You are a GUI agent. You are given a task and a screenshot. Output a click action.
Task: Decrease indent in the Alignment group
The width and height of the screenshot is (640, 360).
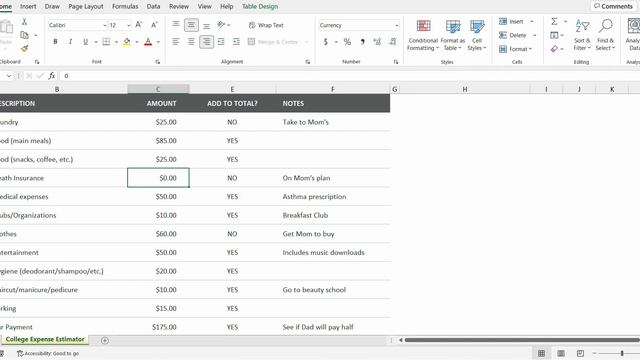coord(221,42)
